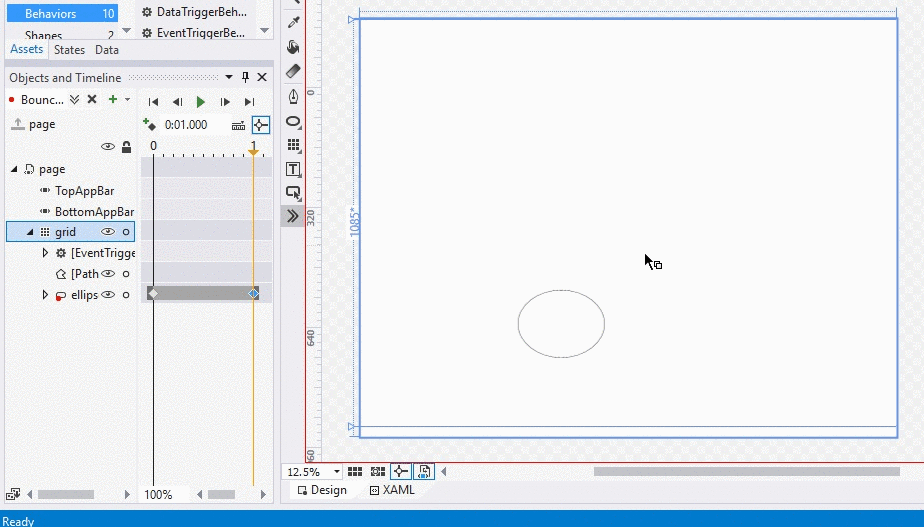924x527 pixels.
Task: Open the 12.5% zoom dropdown
Action: tap(336, 472)
